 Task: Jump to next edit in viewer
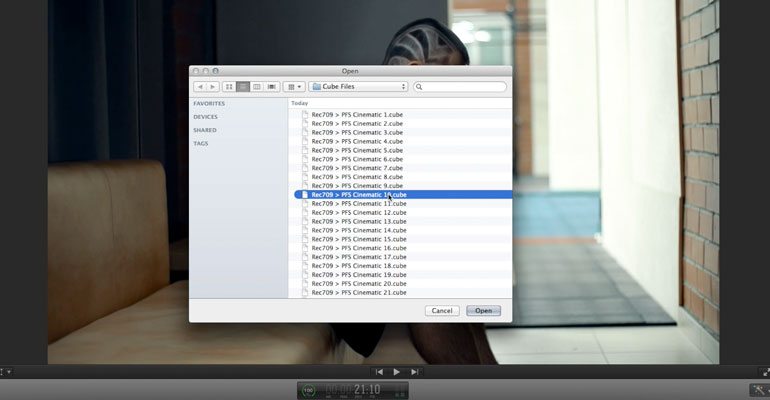click(414, 372)
